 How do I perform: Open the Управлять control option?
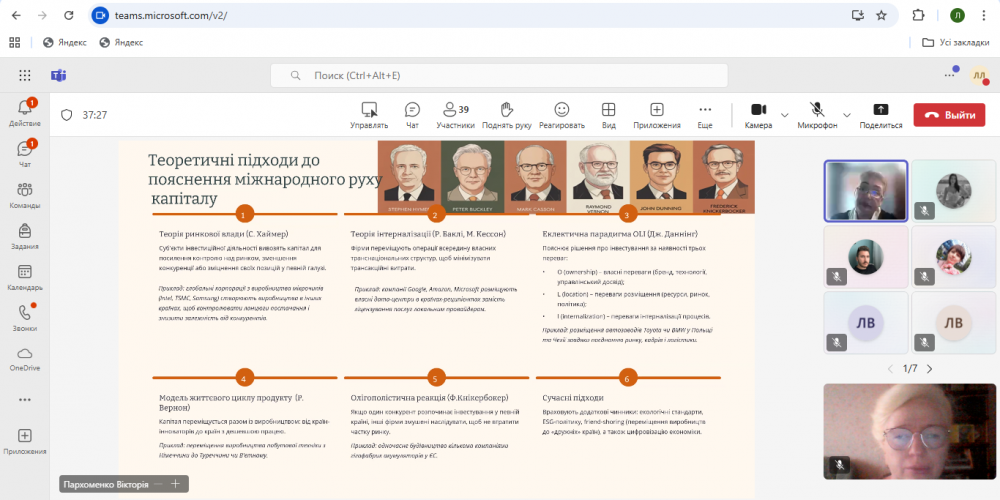tap(369, 114)
